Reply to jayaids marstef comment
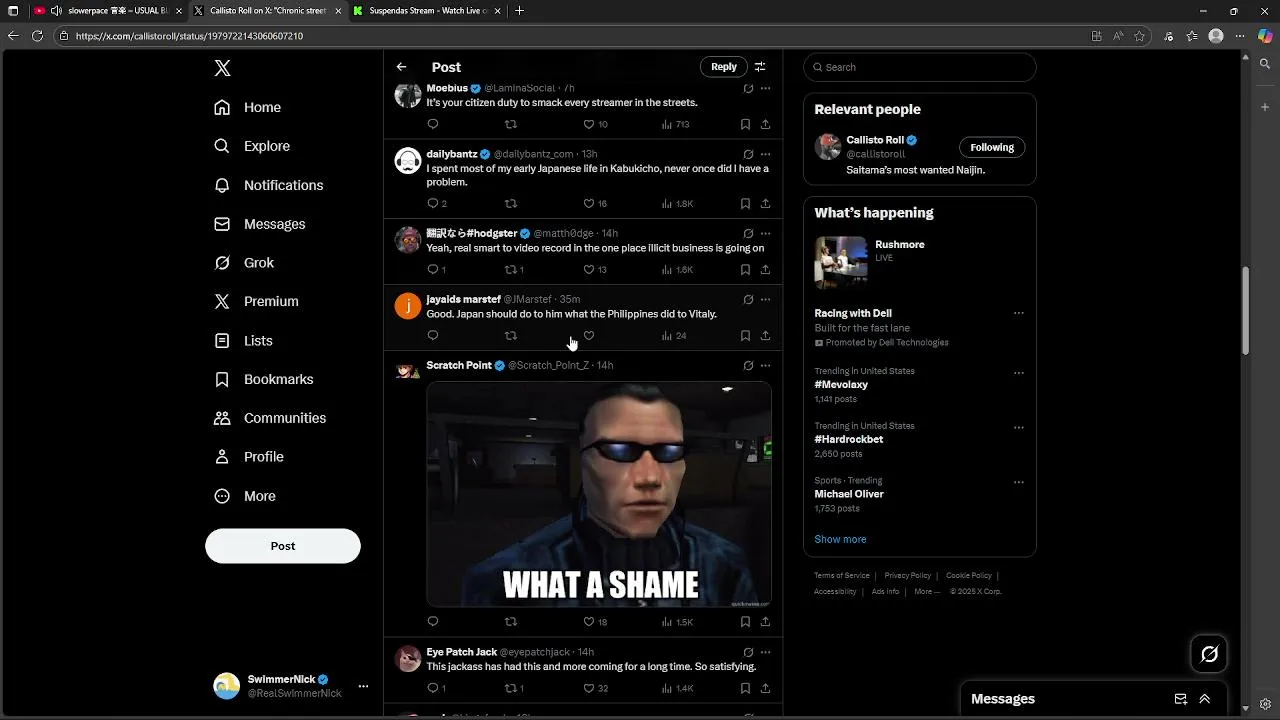Screen dimensions: 1280x720 coord(433,335)
